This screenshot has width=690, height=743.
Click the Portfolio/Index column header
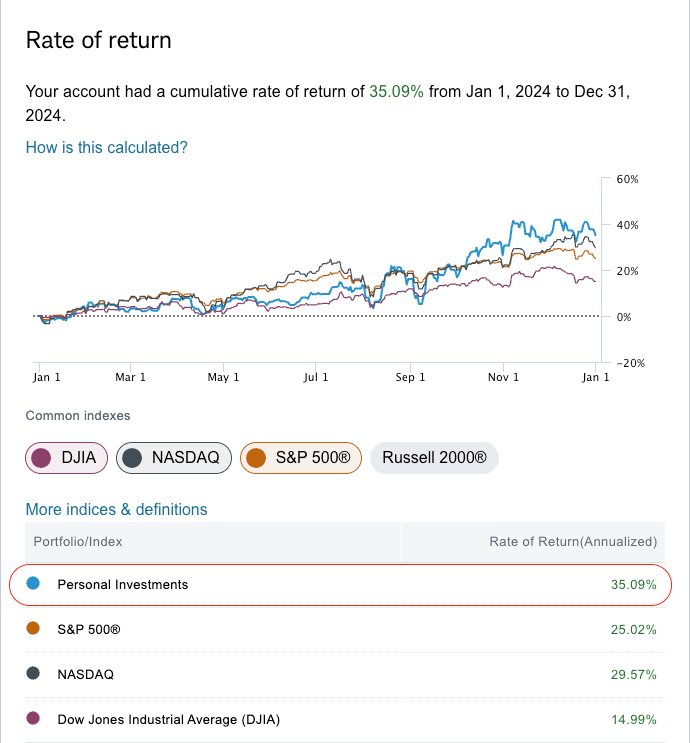76,542
